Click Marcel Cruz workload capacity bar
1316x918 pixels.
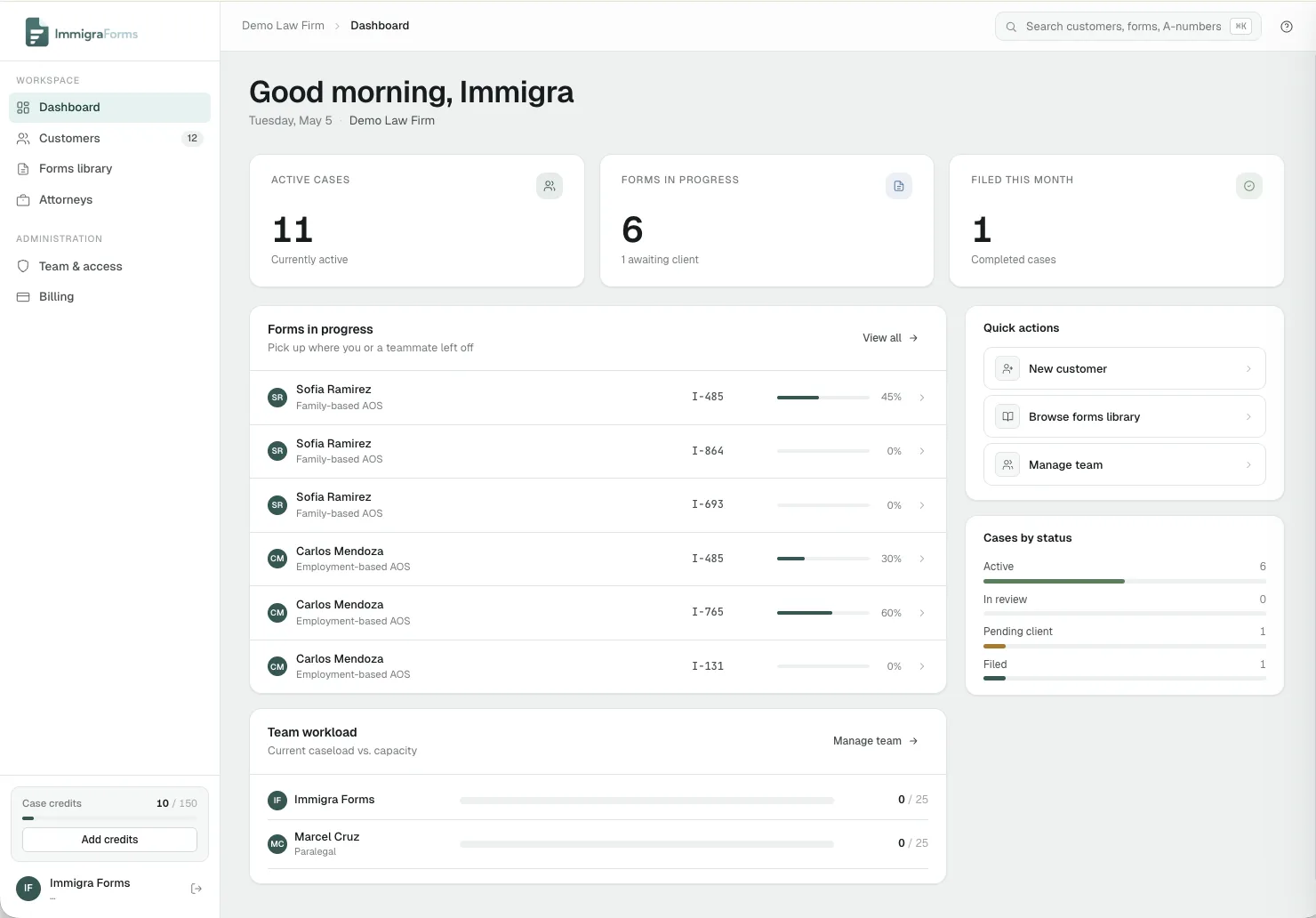coord(646,844)
